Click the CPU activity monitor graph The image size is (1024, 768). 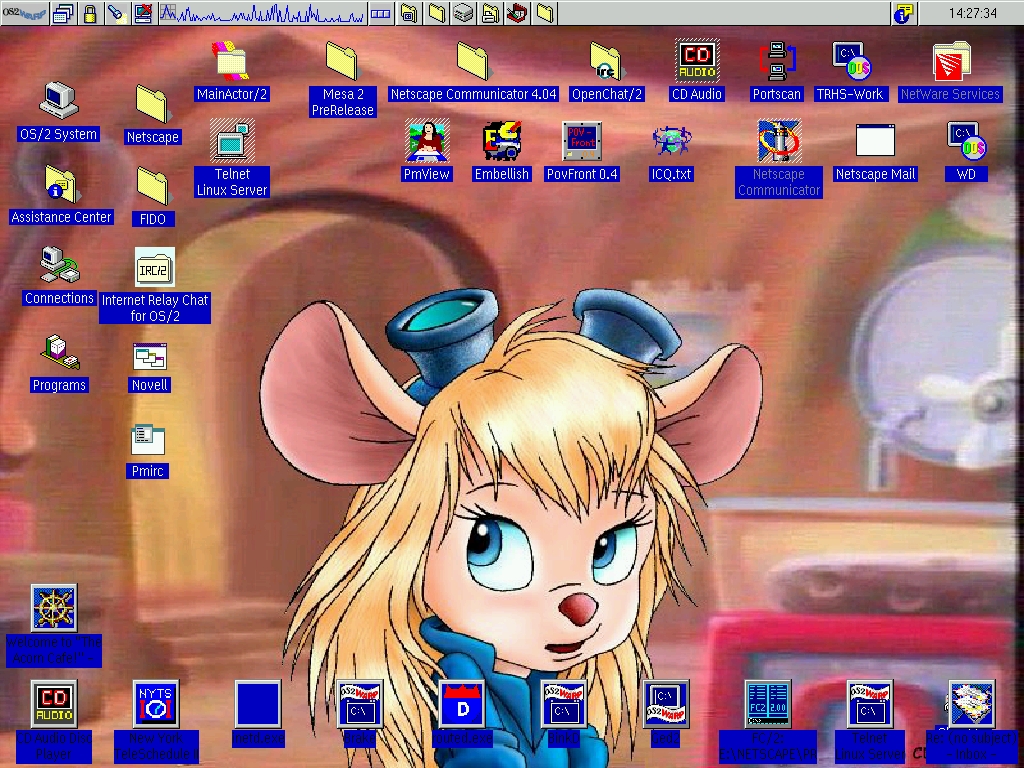262,13
